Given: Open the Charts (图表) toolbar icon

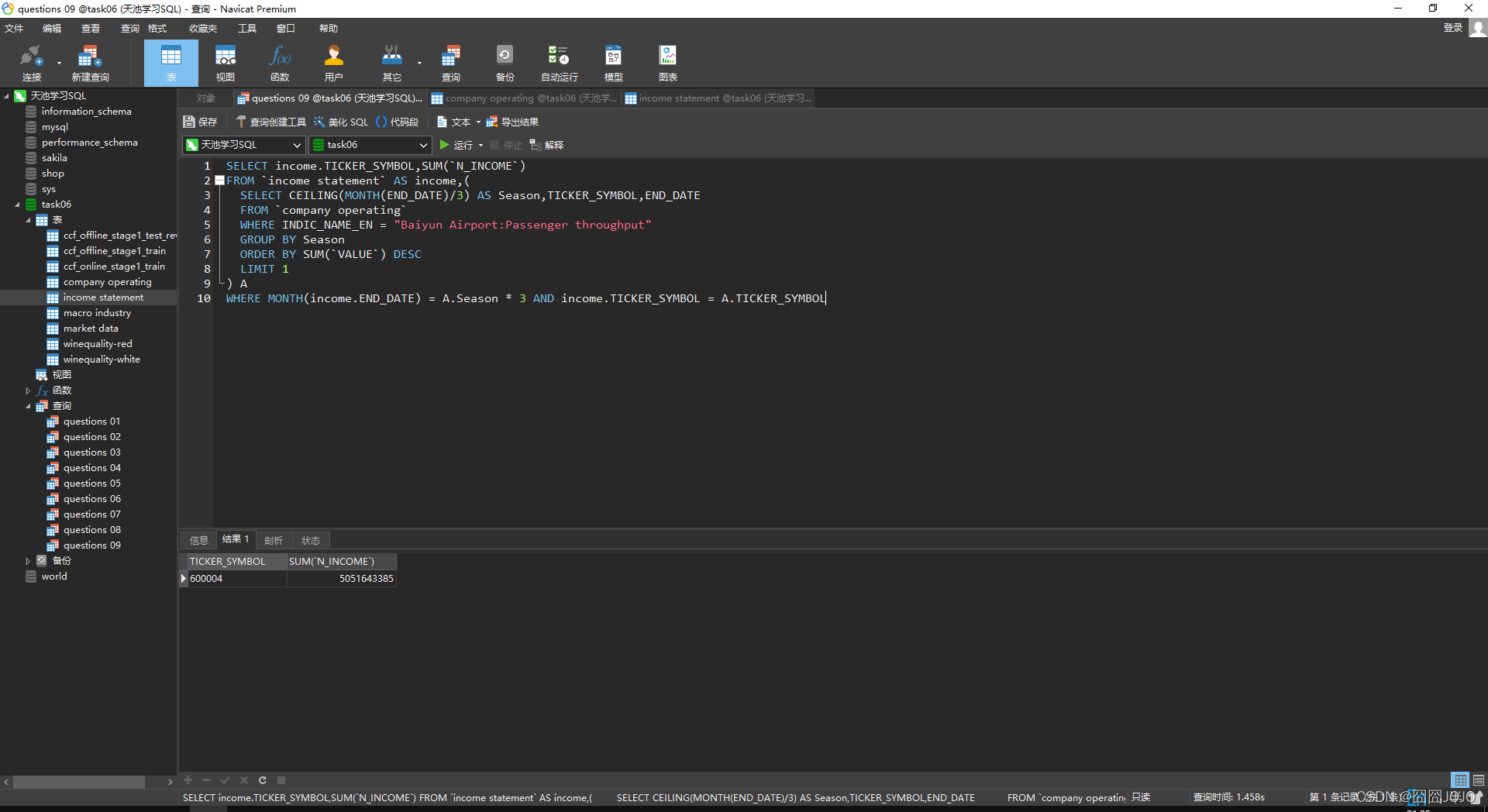Looking at the screenshot, I should pyautogui.click(x=668, y=62).
